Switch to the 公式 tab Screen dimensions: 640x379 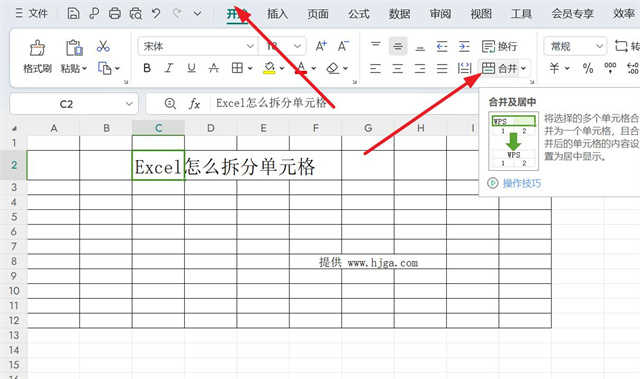pyautogui.click(x=359, y=14)
